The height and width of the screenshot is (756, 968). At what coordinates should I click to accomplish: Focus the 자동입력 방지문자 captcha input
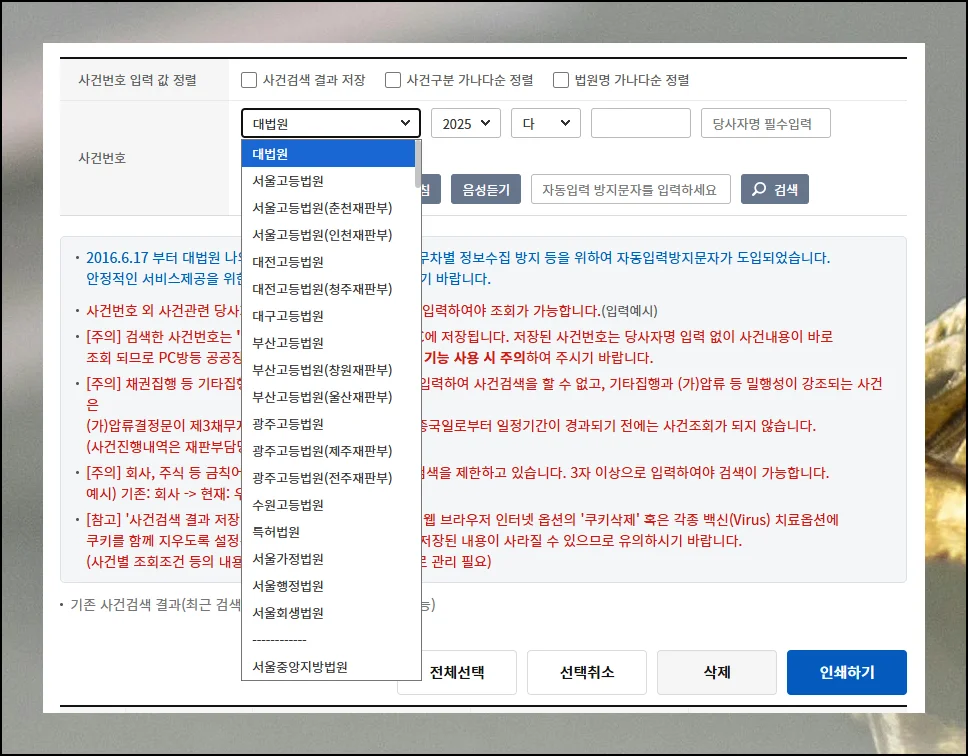pos(630,189)
